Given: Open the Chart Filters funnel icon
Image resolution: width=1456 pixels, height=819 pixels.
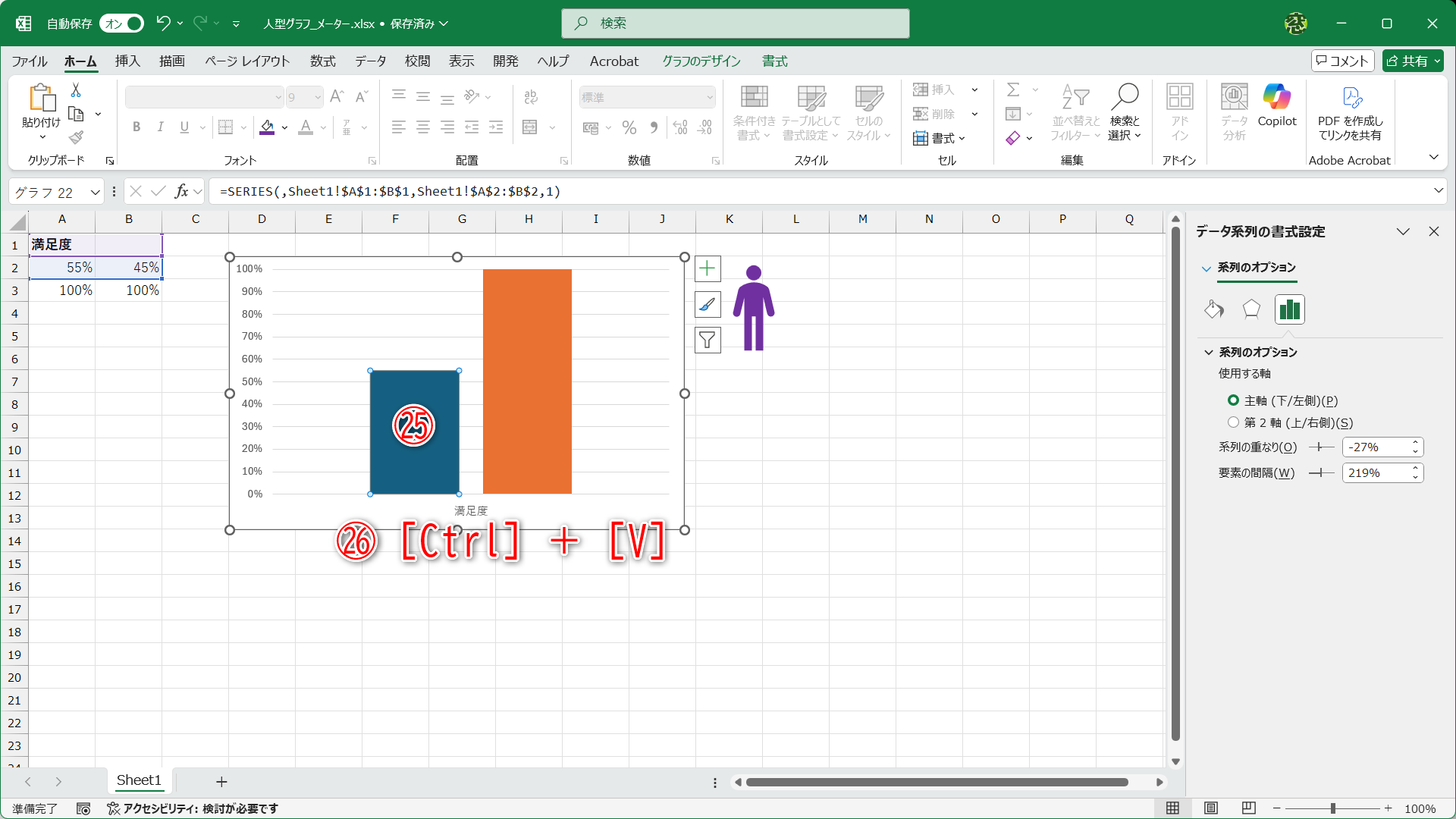Looking at the screenshot, I should tap(708, 340).
